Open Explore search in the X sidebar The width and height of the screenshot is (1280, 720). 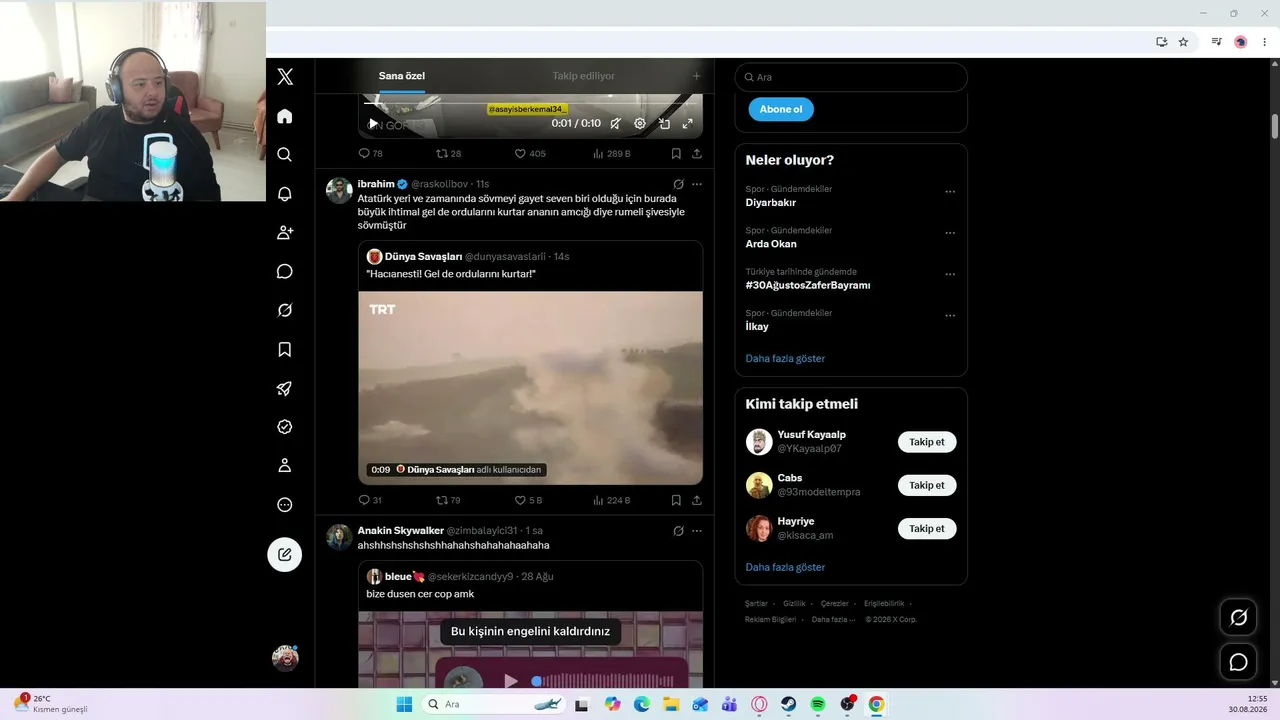click(285, 155)
